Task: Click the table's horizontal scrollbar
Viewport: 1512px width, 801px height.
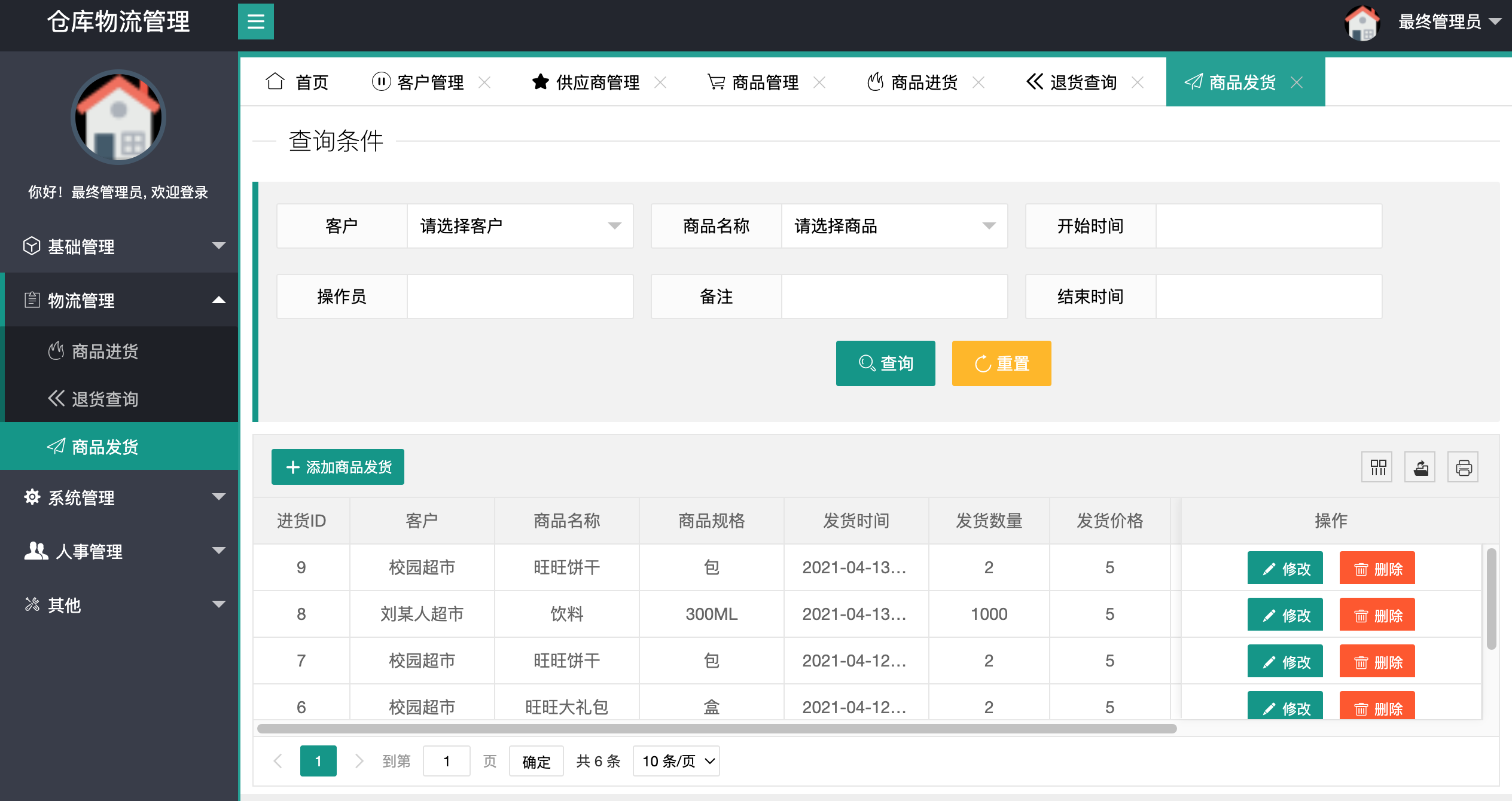Action: (x=717, y=729)
